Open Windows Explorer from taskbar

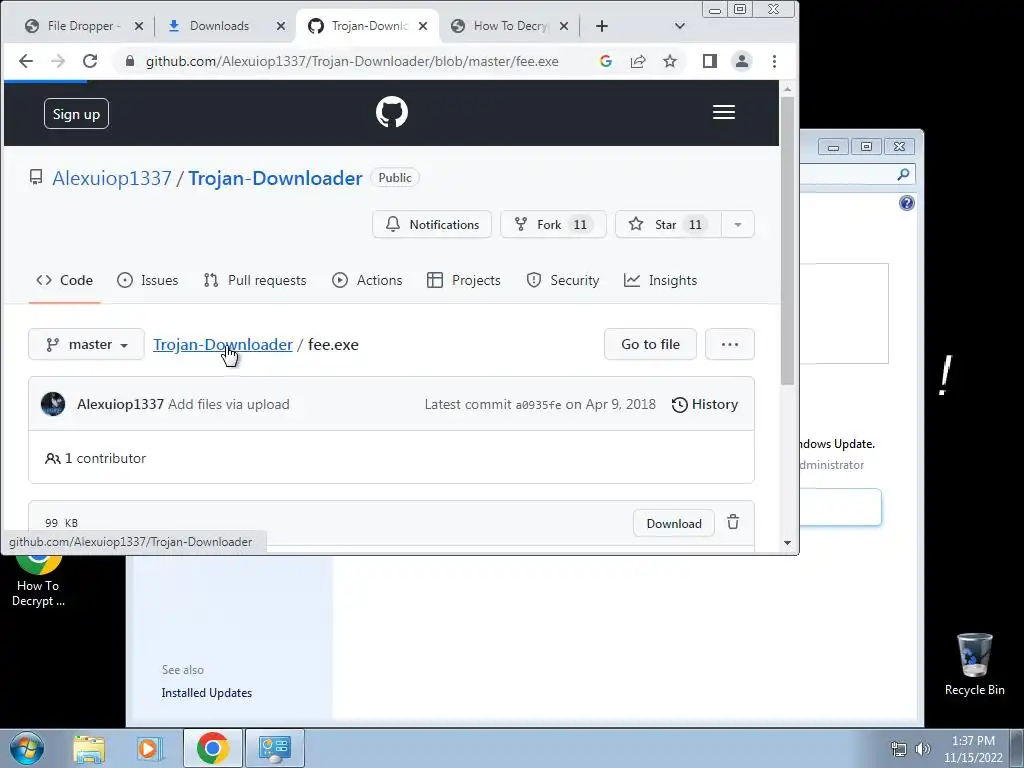click(x=89, y=748)
